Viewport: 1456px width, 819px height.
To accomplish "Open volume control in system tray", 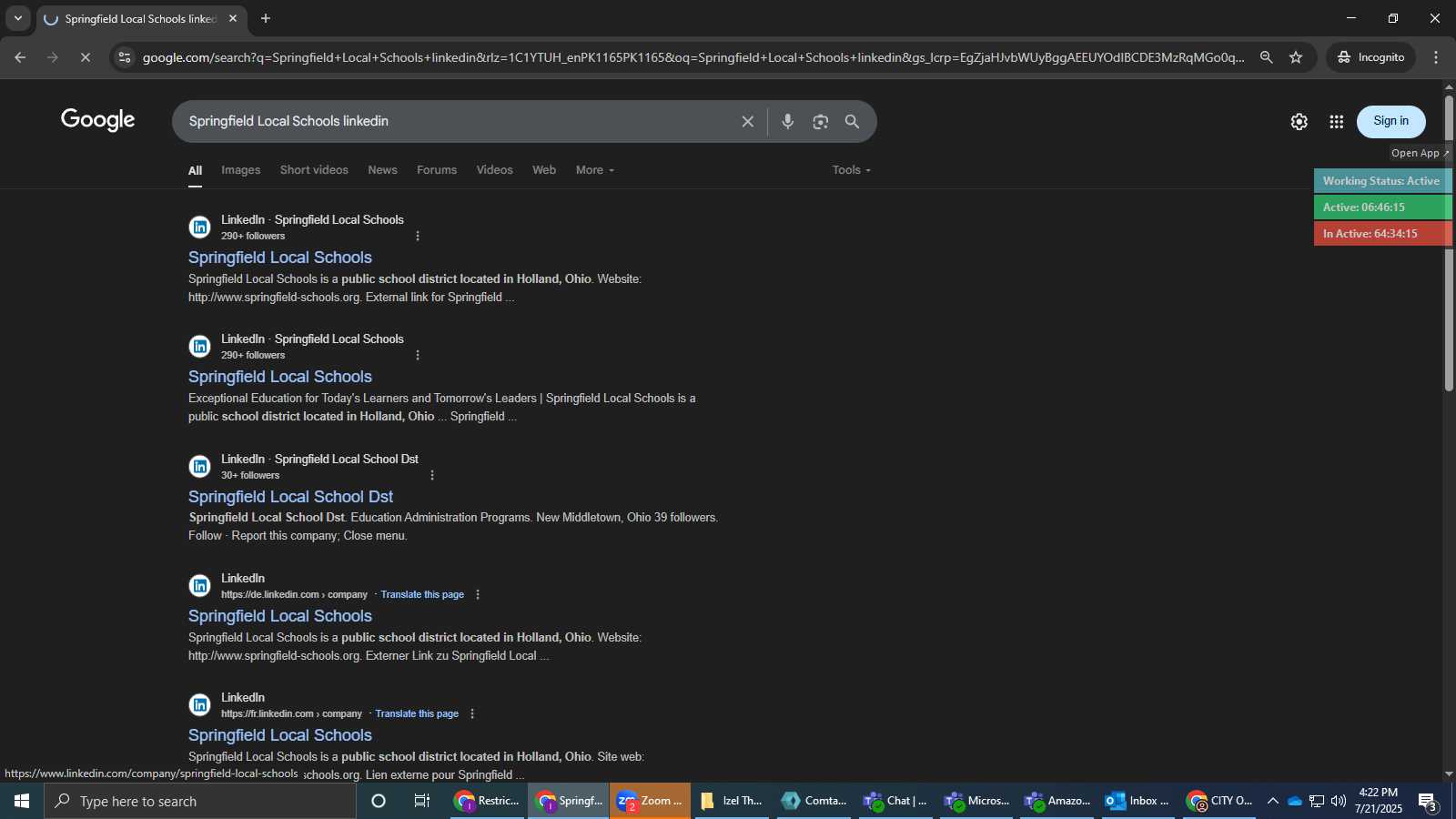I will [x=1338, y=801].
